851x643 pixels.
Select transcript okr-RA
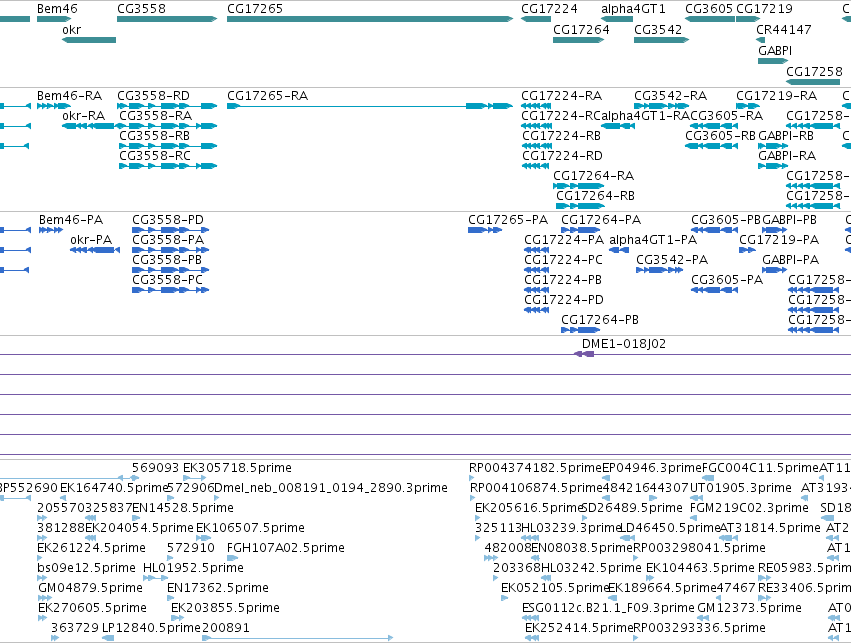click(x=84, y=116)
